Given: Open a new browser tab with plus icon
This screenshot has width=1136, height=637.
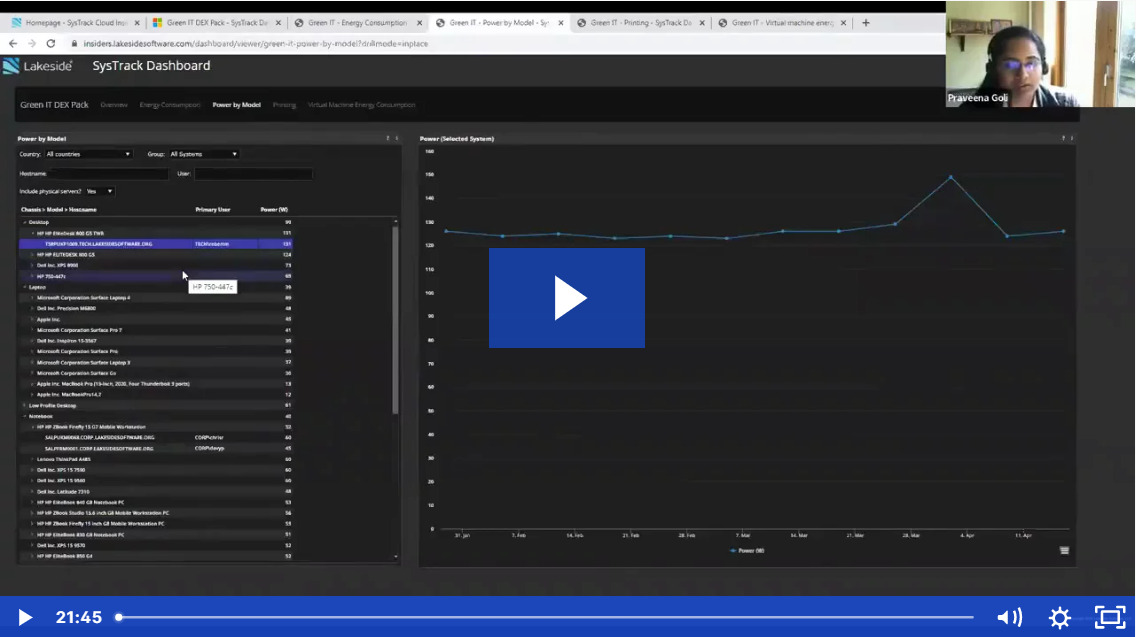Looking at the screenshot, I should [866, 23].
